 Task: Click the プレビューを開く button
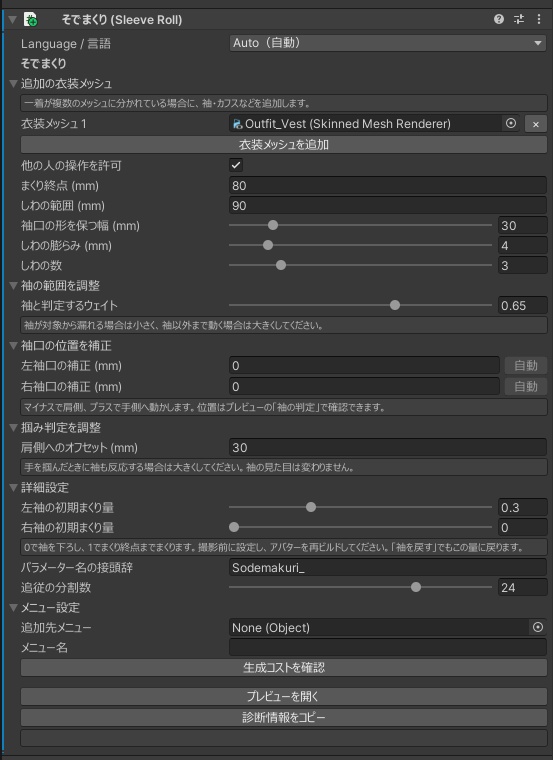click(x=284, y=697)
